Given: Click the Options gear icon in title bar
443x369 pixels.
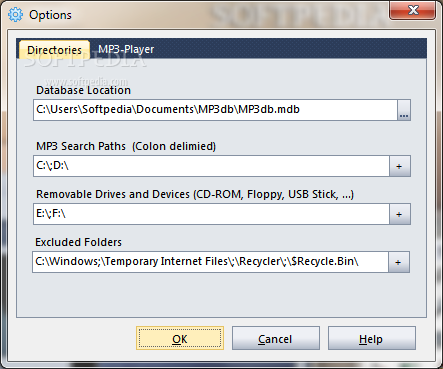Looking at the screenshot, I should [15, 15].
